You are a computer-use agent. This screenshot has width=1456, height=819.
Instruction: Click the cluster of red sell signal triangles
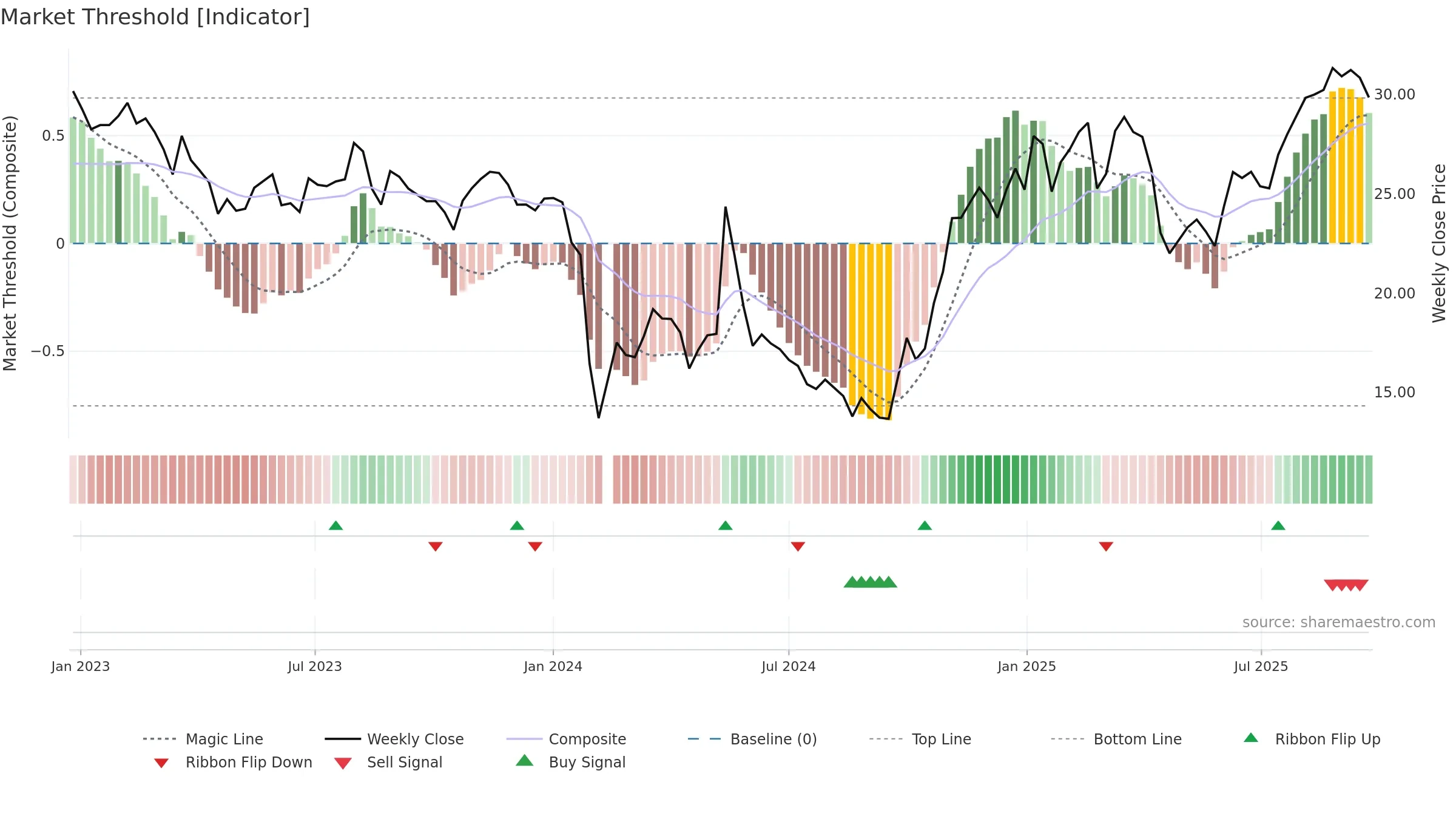(1346, 585)
